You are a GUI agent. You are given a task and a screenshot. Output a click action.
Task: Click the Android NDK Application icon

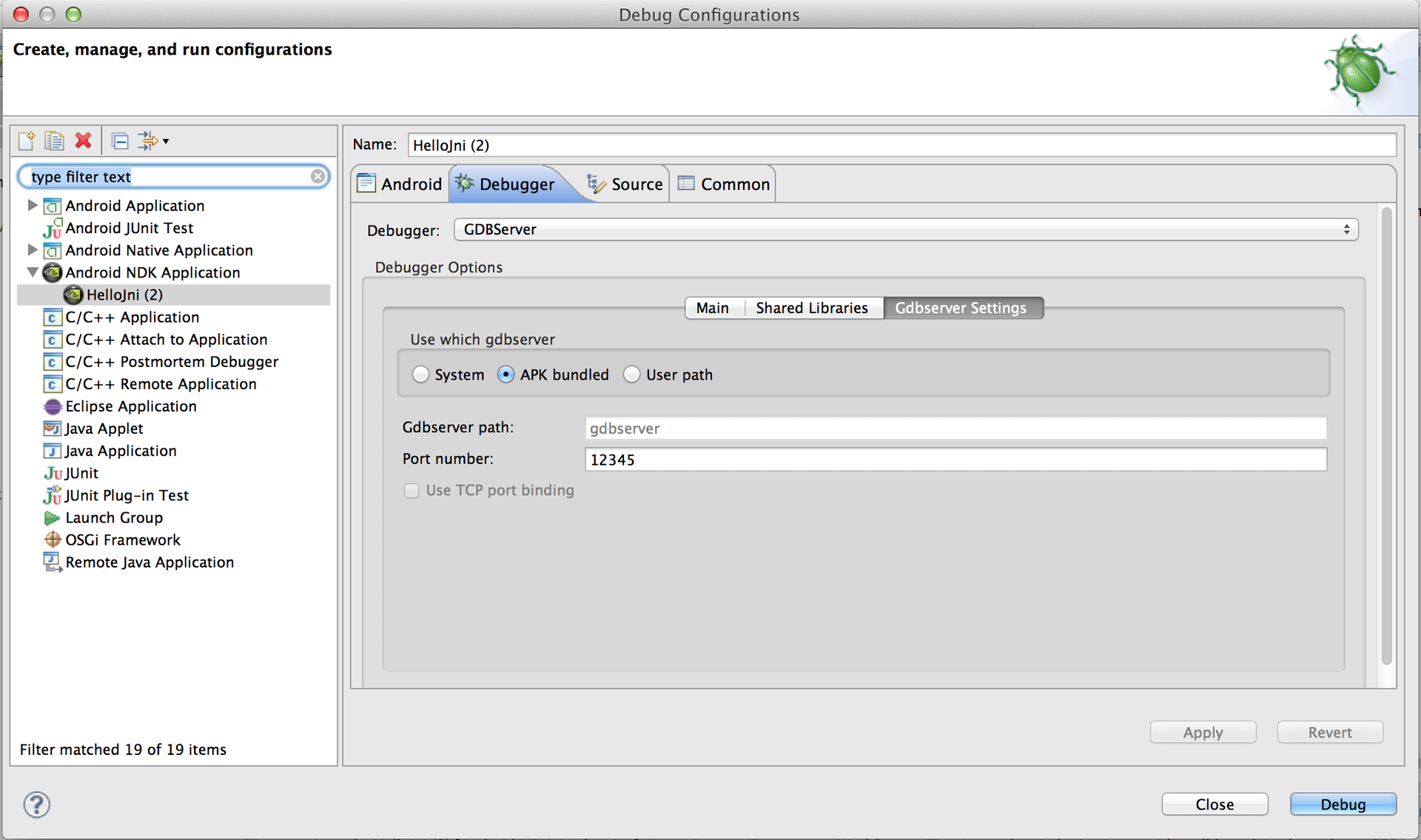tap(52, 272)
